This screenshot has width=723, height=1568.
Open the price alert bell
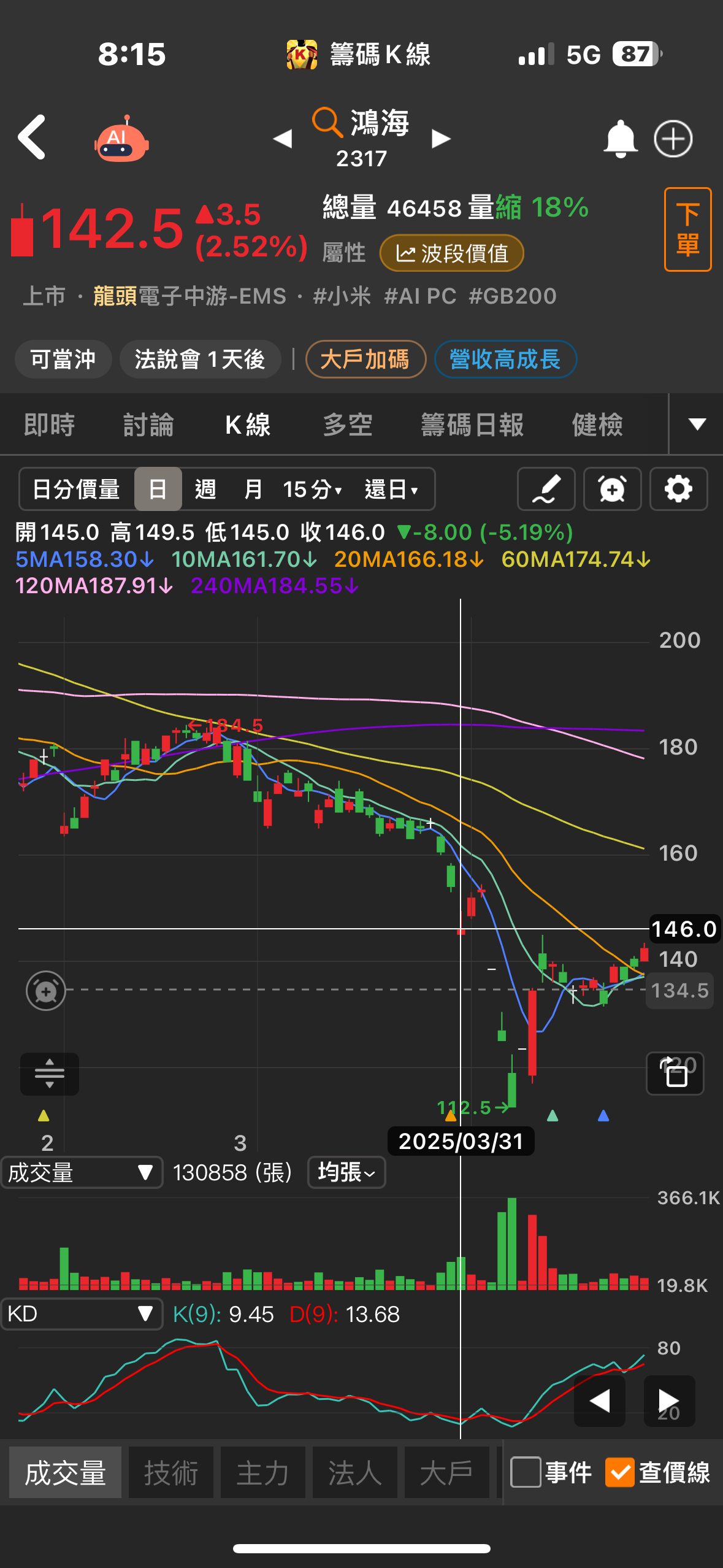[621, 139]
